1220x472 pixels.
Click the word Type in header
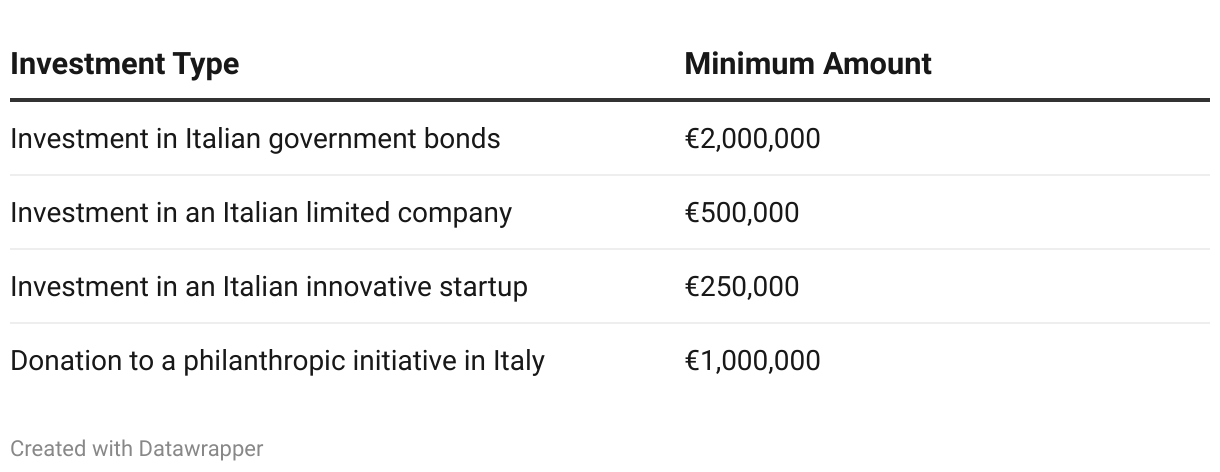(208, 65)
